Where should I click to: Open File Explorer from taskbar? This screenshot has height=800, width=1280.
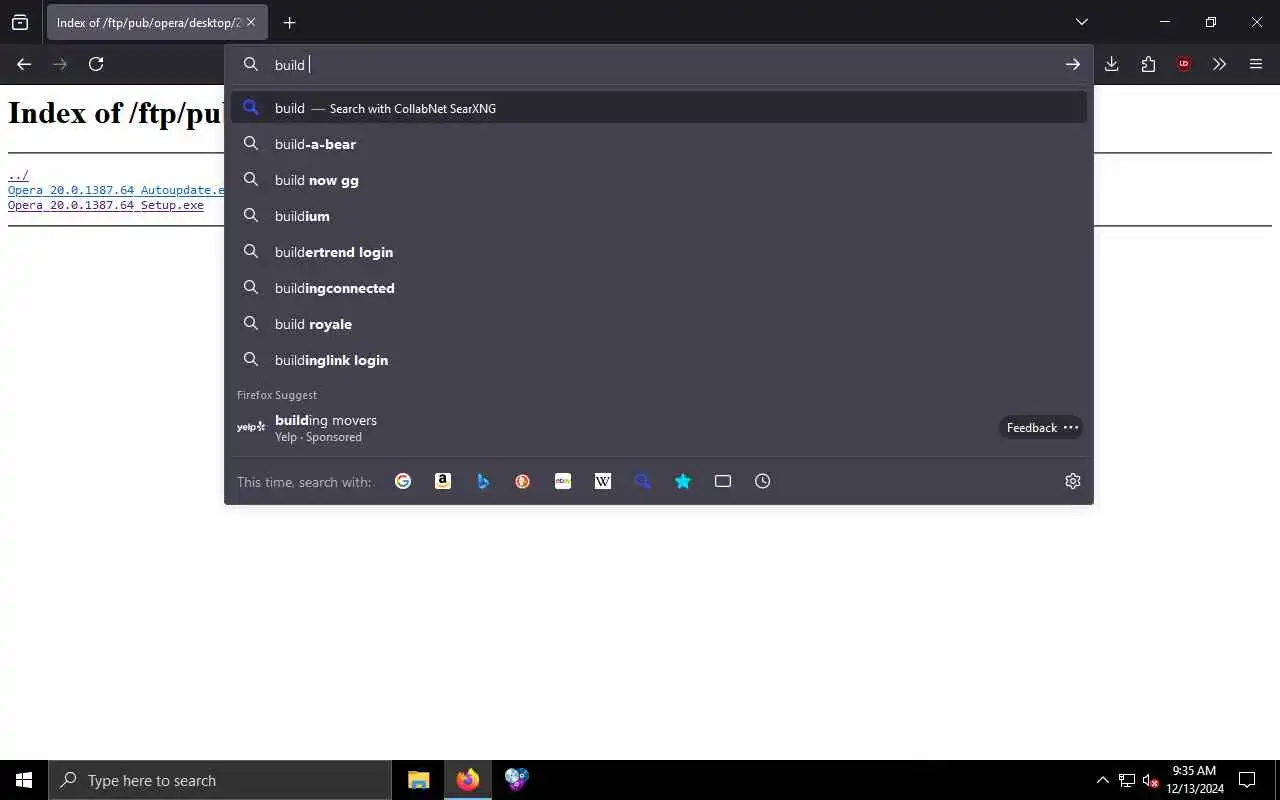click(419, 780)
